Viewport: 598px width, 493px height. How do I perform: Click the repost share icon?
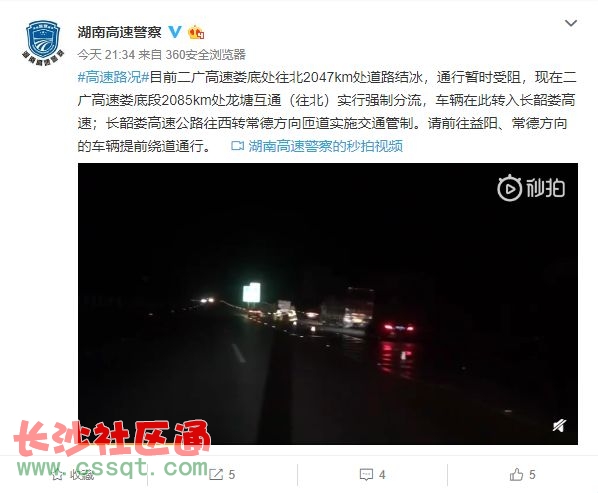[x=216, y=475]
